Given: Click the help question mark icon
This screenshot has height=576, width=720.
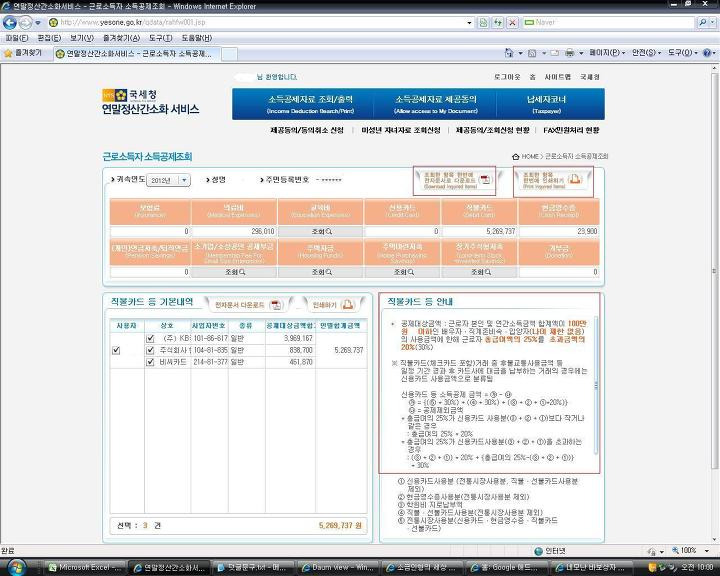Looking at the screenshot, I should tap(707, 53).
